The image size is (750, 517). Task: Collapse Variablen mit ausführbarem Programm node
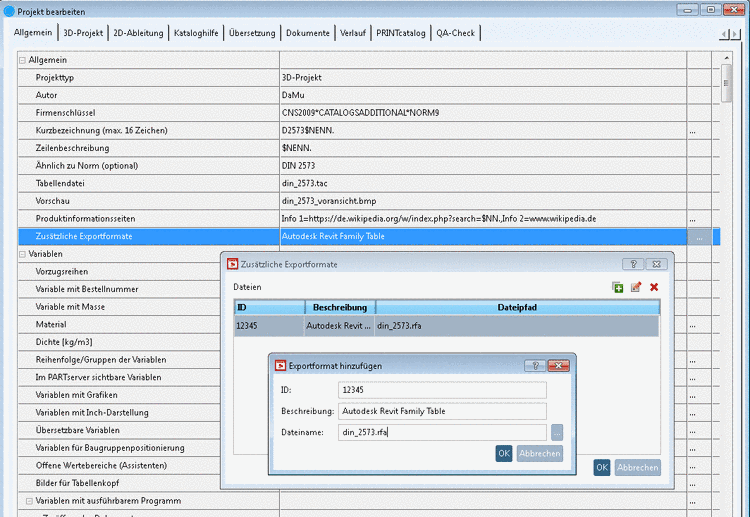(29, 501)
